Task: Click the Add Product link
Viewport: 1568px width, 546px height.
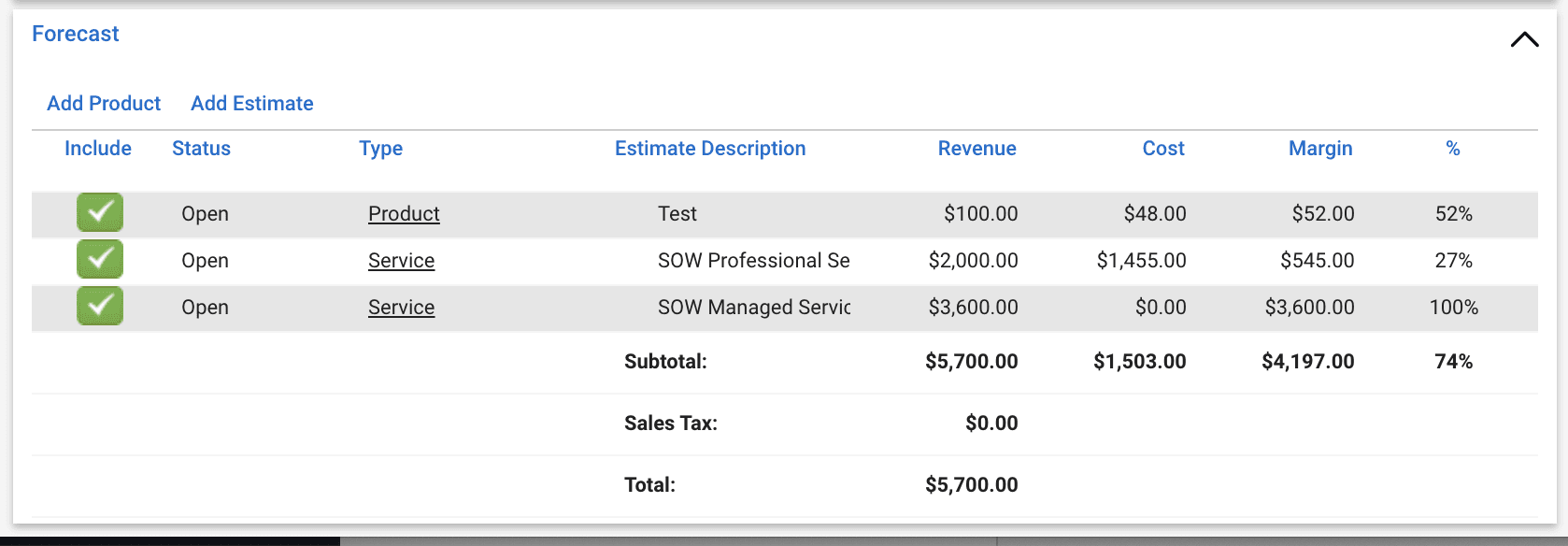Action: pos(104,103)
